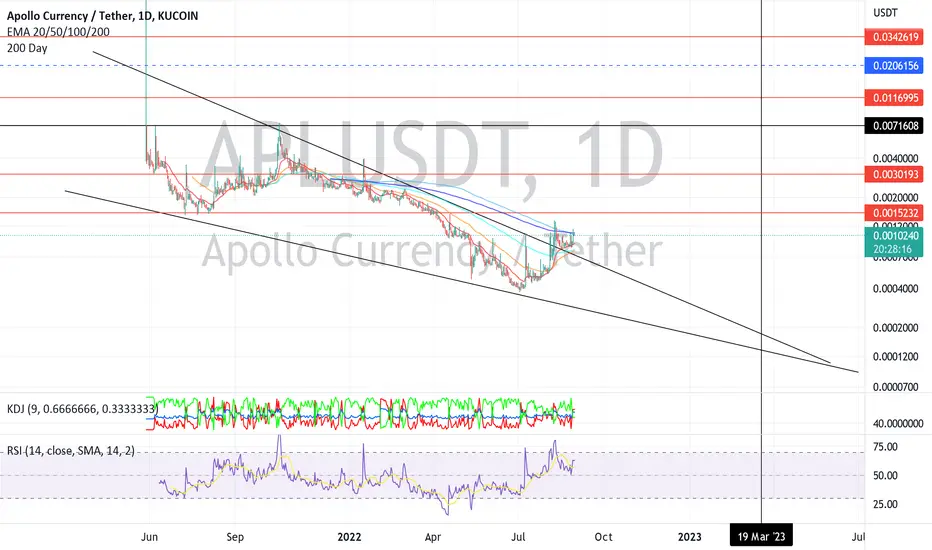Click the 0.0002000 price axis value
Screen dimensions: 932x550
click(x=895, y=328)
